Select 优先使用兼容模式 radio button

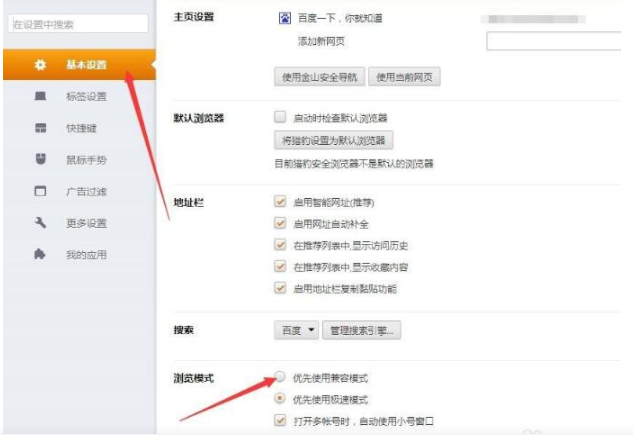click(281, 378)
